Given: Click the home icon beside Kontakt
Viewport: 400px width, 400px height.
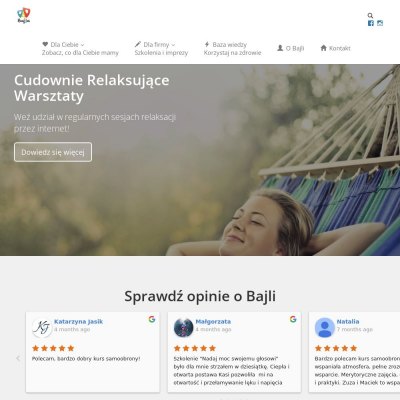Looking at the screenshot, I should pyautogui.click(x=323, y=48).
